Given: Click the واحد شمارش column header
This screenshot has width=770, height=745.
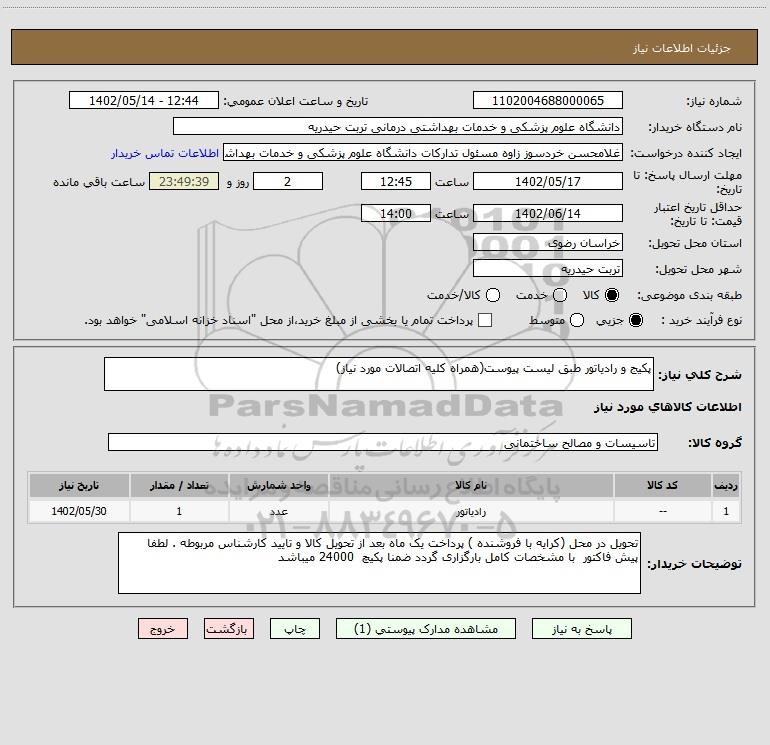Looking at the screenshot, I should click(x=278, y=485).
